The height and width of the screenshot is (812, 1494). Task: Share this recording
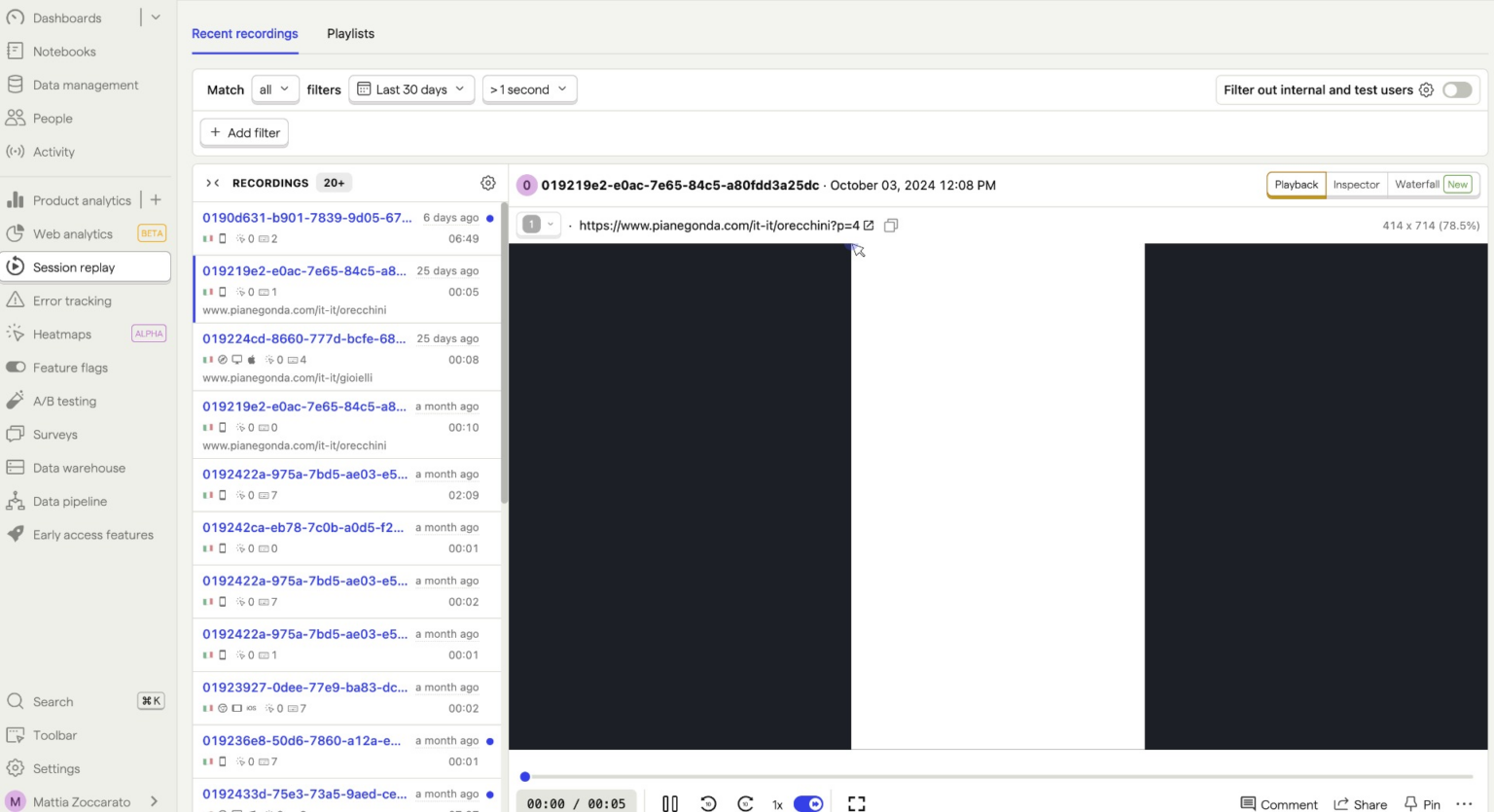1361,804
